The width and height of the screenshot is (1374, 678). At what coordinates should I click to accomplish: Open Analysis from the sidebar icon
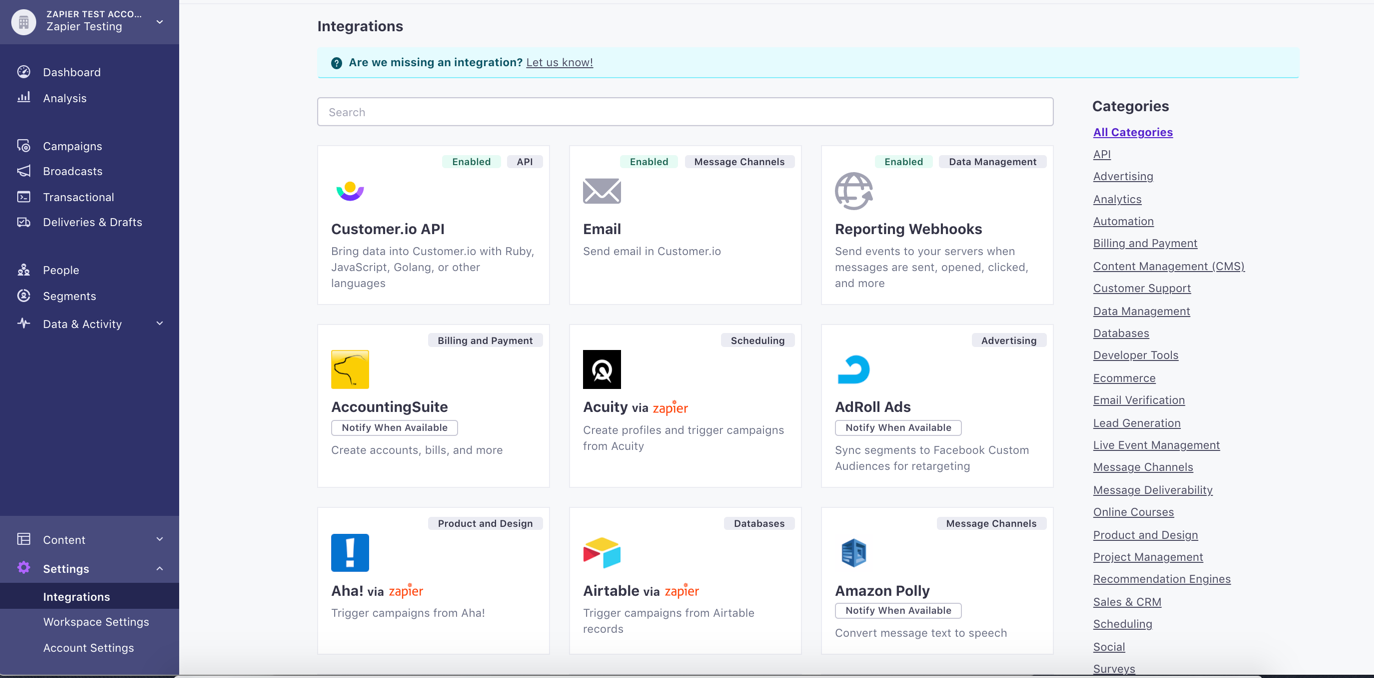coord(23,98)
